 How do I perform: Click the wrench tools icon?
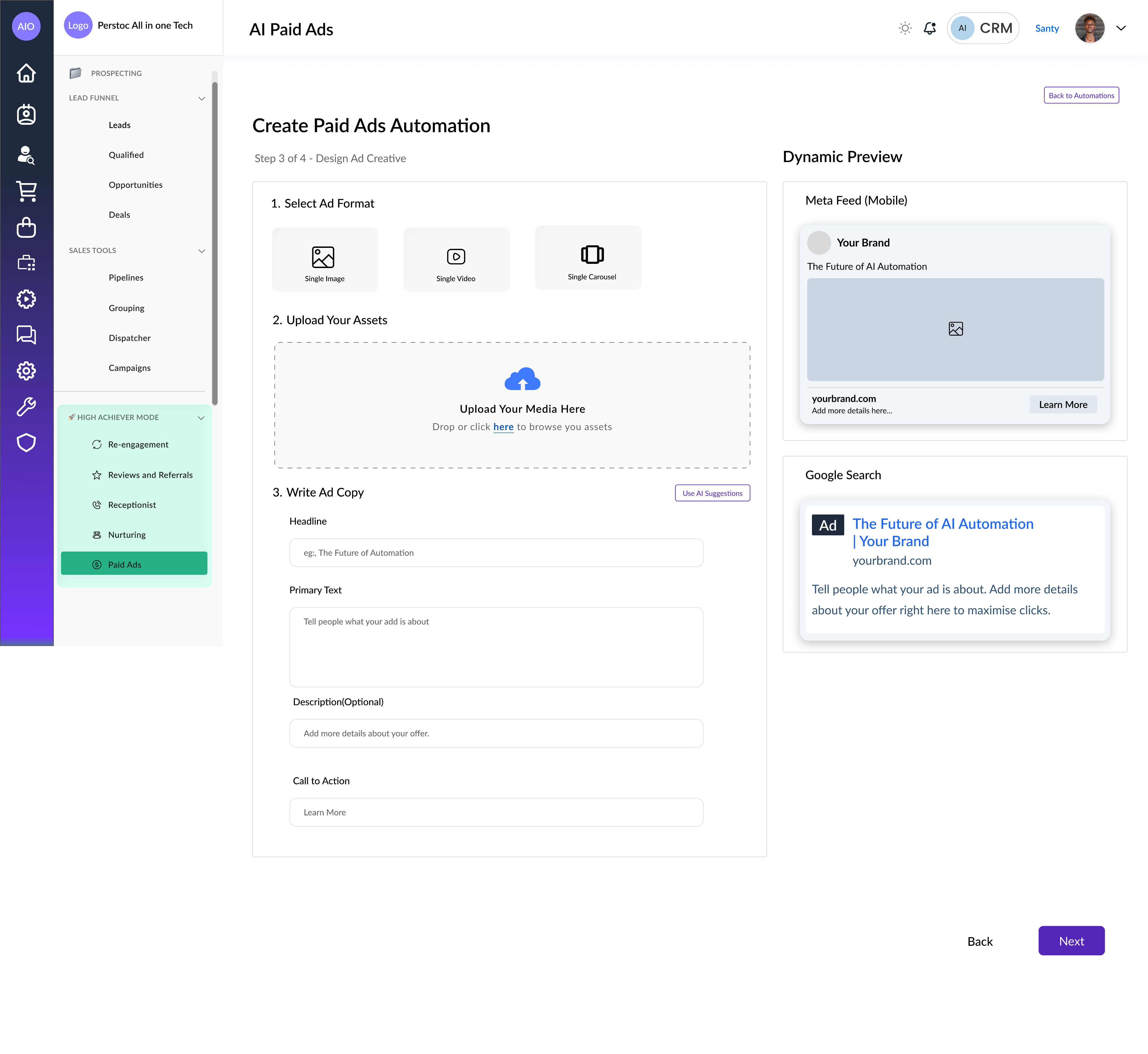[26, 407]
